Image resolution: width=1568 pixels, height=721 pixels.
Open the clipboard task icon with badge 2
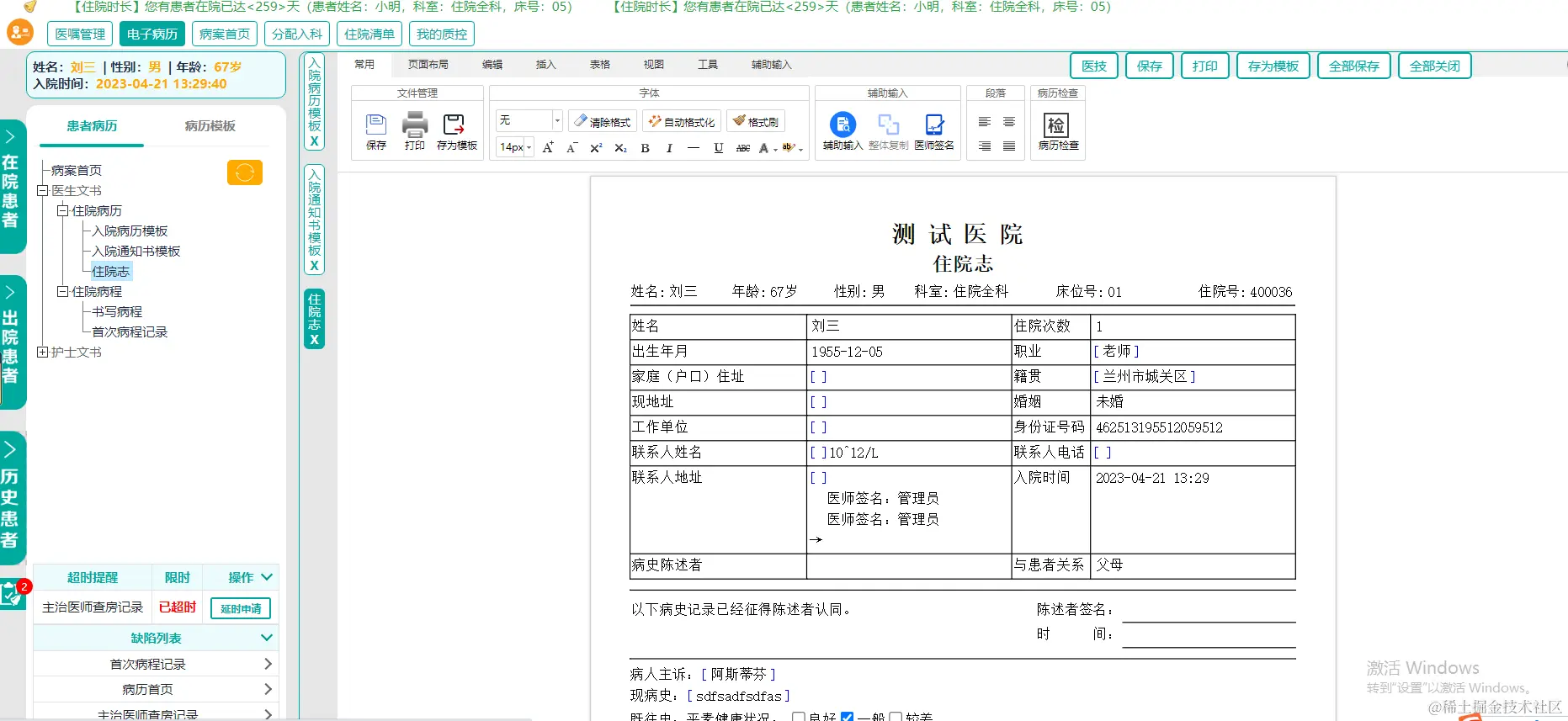tap(13, 594)
